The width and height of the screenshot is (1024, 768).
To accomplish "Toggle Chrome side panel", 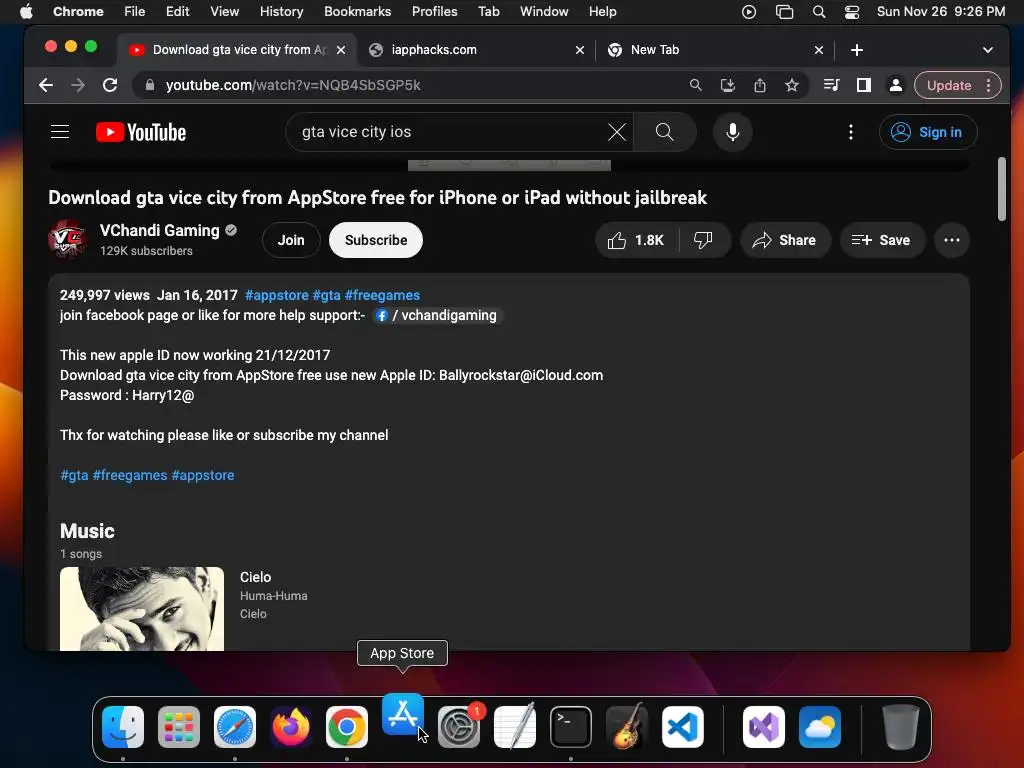I will point(863,85).
